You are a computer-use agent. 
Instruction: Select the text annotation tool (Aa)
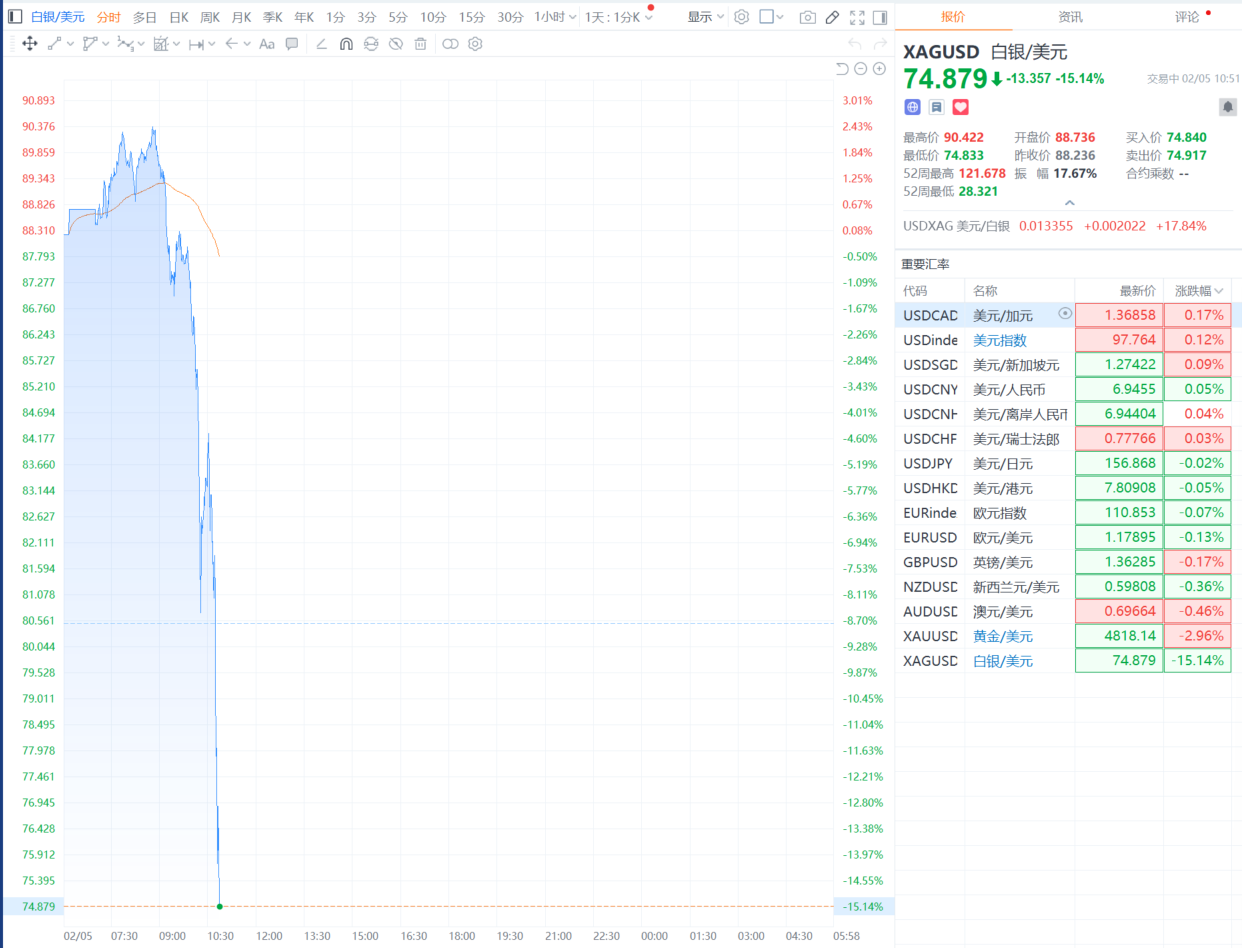266,44
